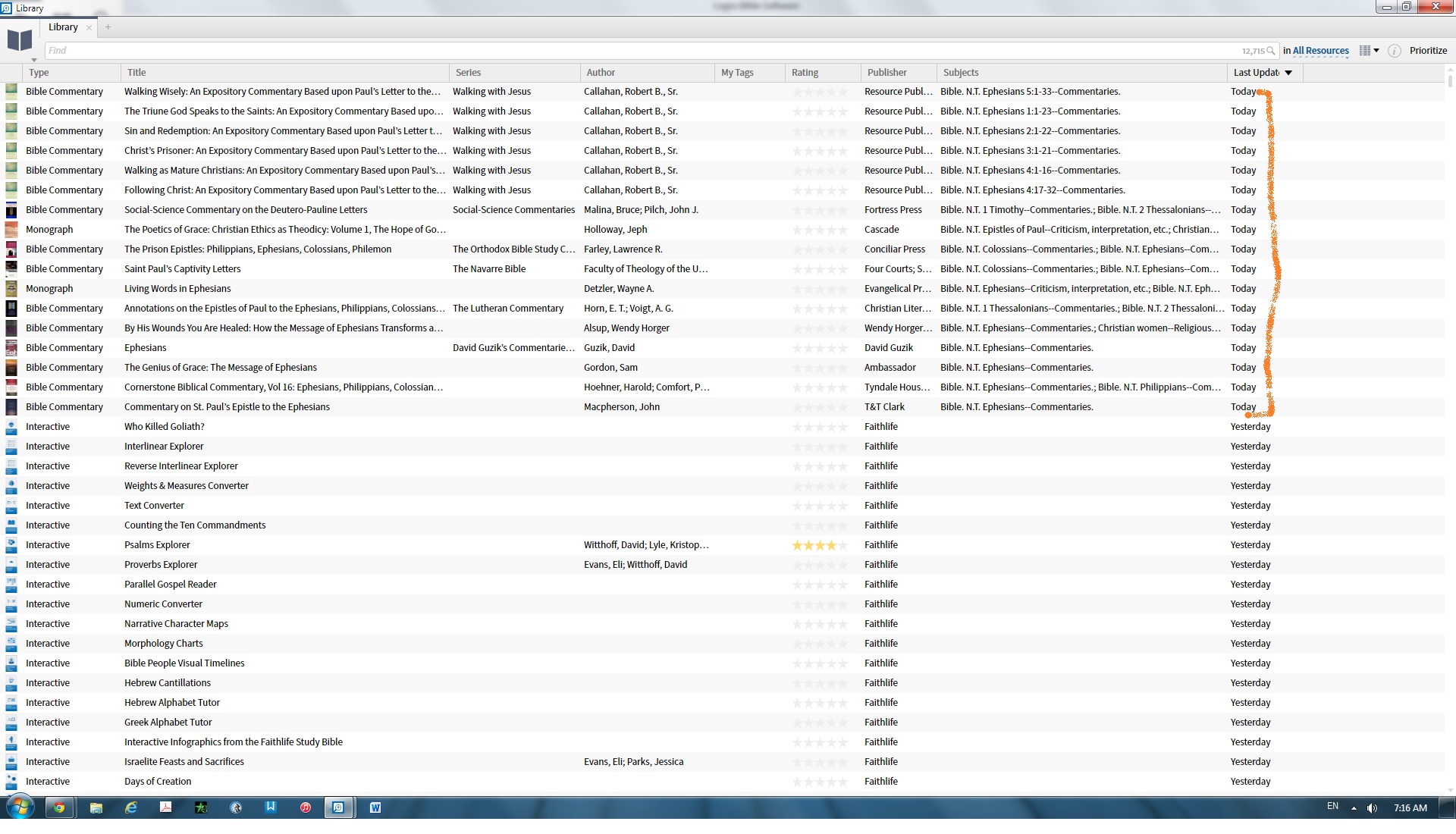This screenshot has height=834, width=1456.
Task: Click author 'Macpherson, John'
Action: point(622,407)
